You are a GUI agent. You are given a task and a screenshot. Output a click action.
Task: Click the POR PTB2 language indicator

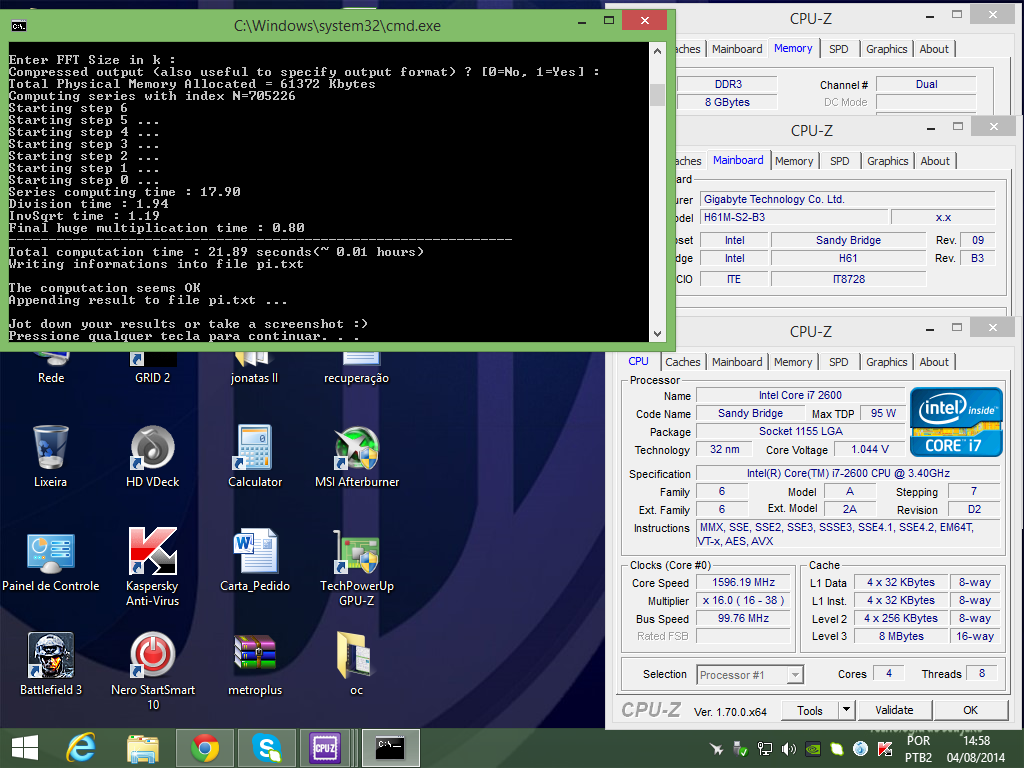(x=918, y=749)
